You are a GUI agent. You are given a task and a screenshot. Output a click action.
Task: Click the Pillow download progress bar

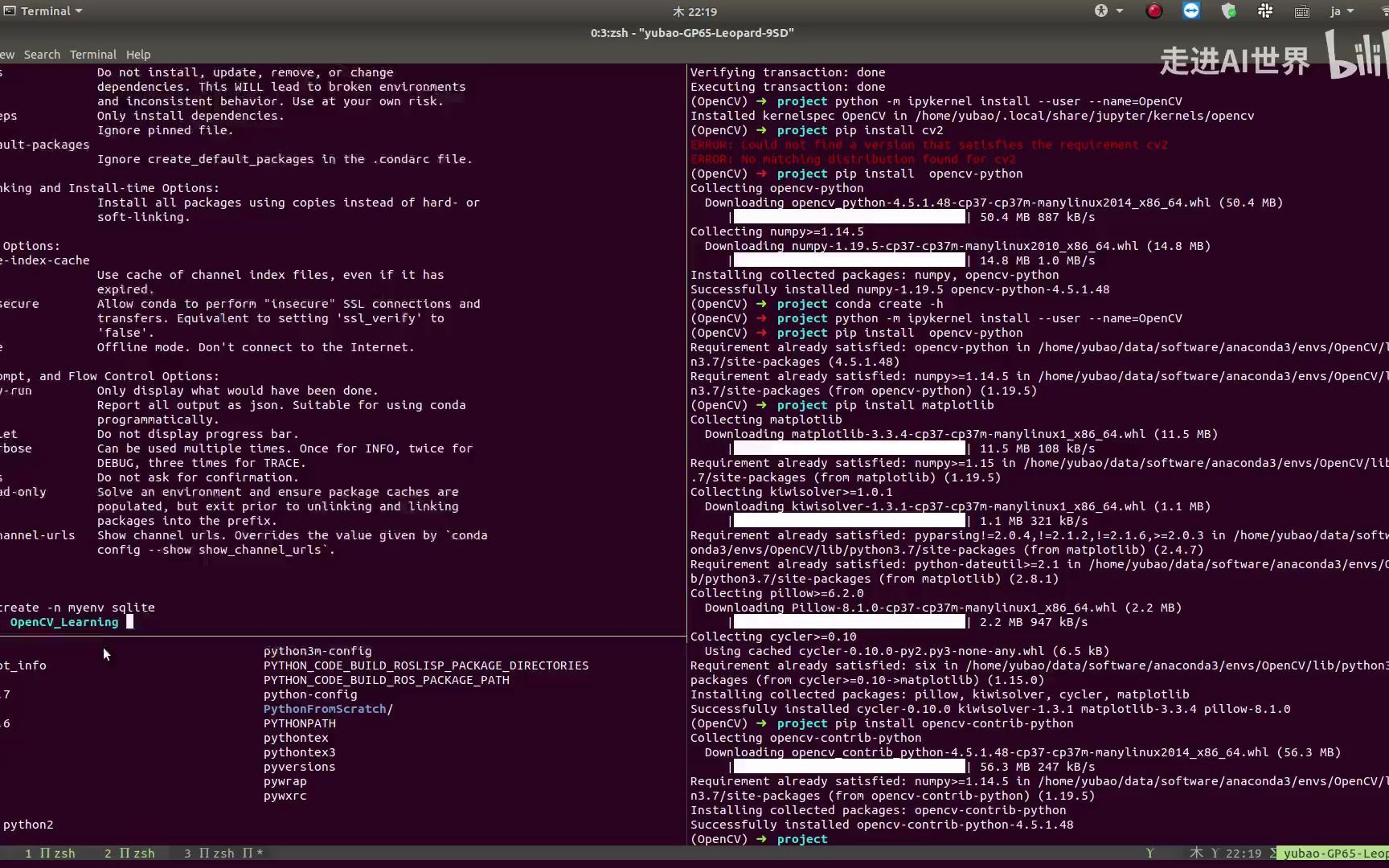coord(850,622)
